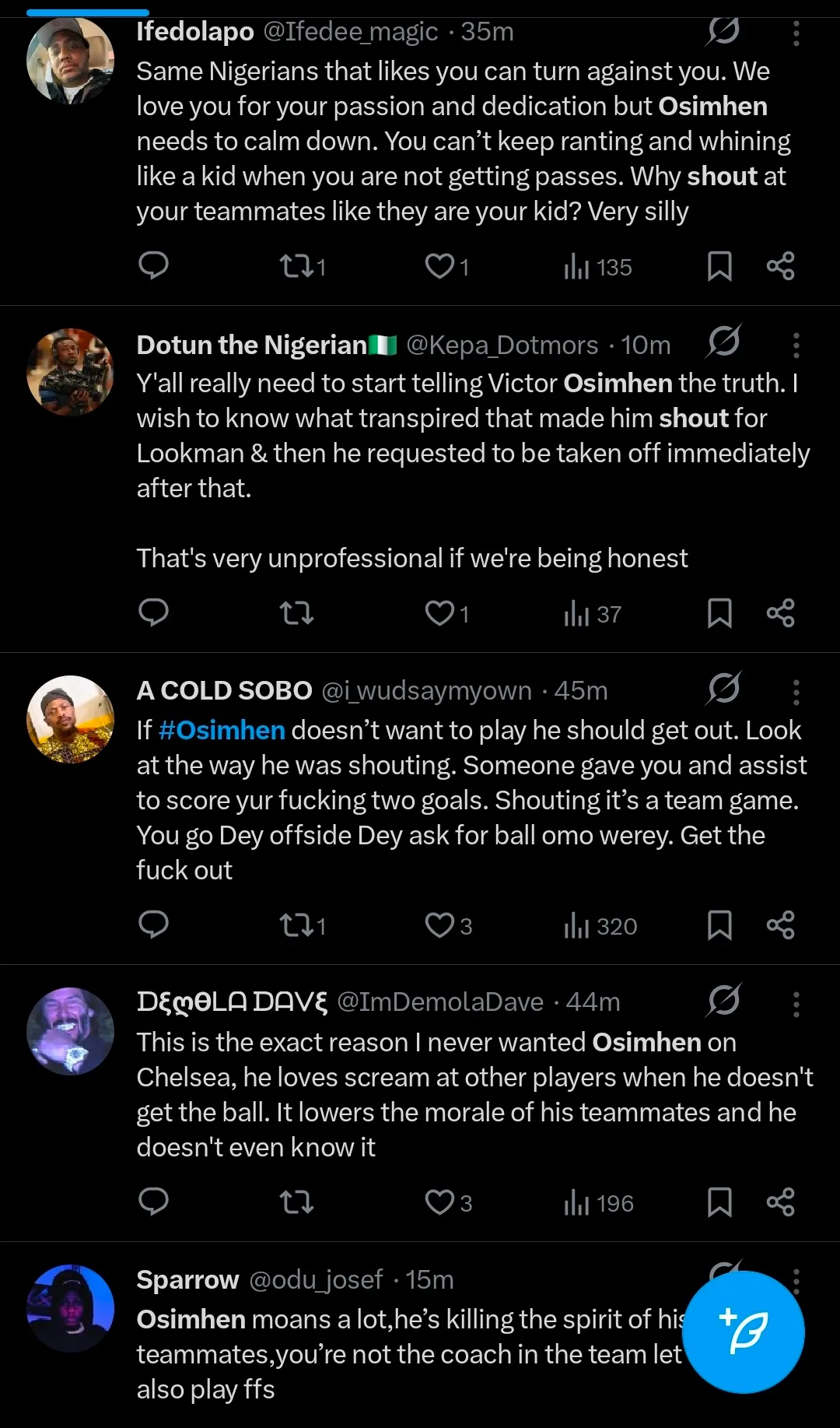Image resolution: width=840 pixels, height=1428 pixels.
Task: Like Dotun the Nigerian's tweet
Action: [439, 613]
